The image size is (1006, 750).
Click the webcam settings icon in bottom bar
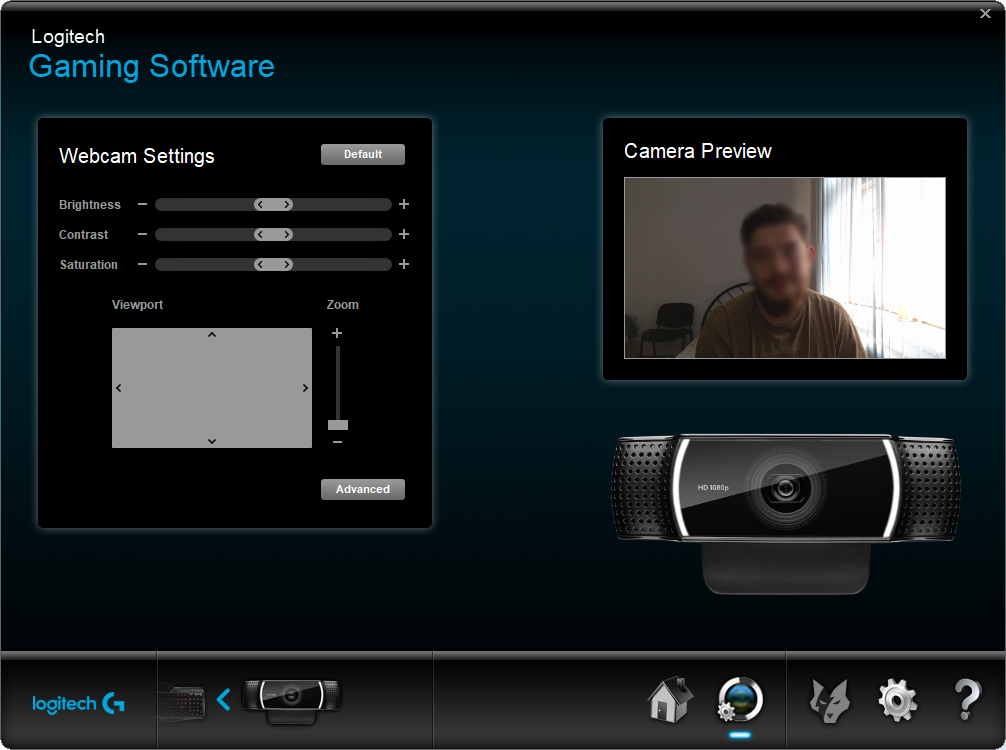pos(740,699)
